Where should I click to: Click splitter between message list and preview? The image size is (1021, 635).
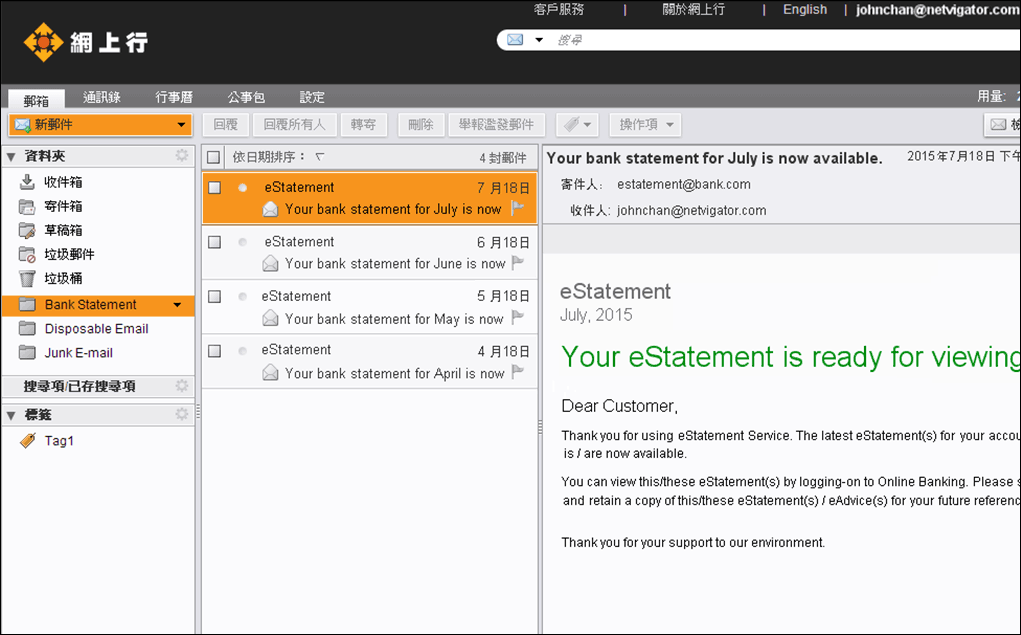click(540, 427)
